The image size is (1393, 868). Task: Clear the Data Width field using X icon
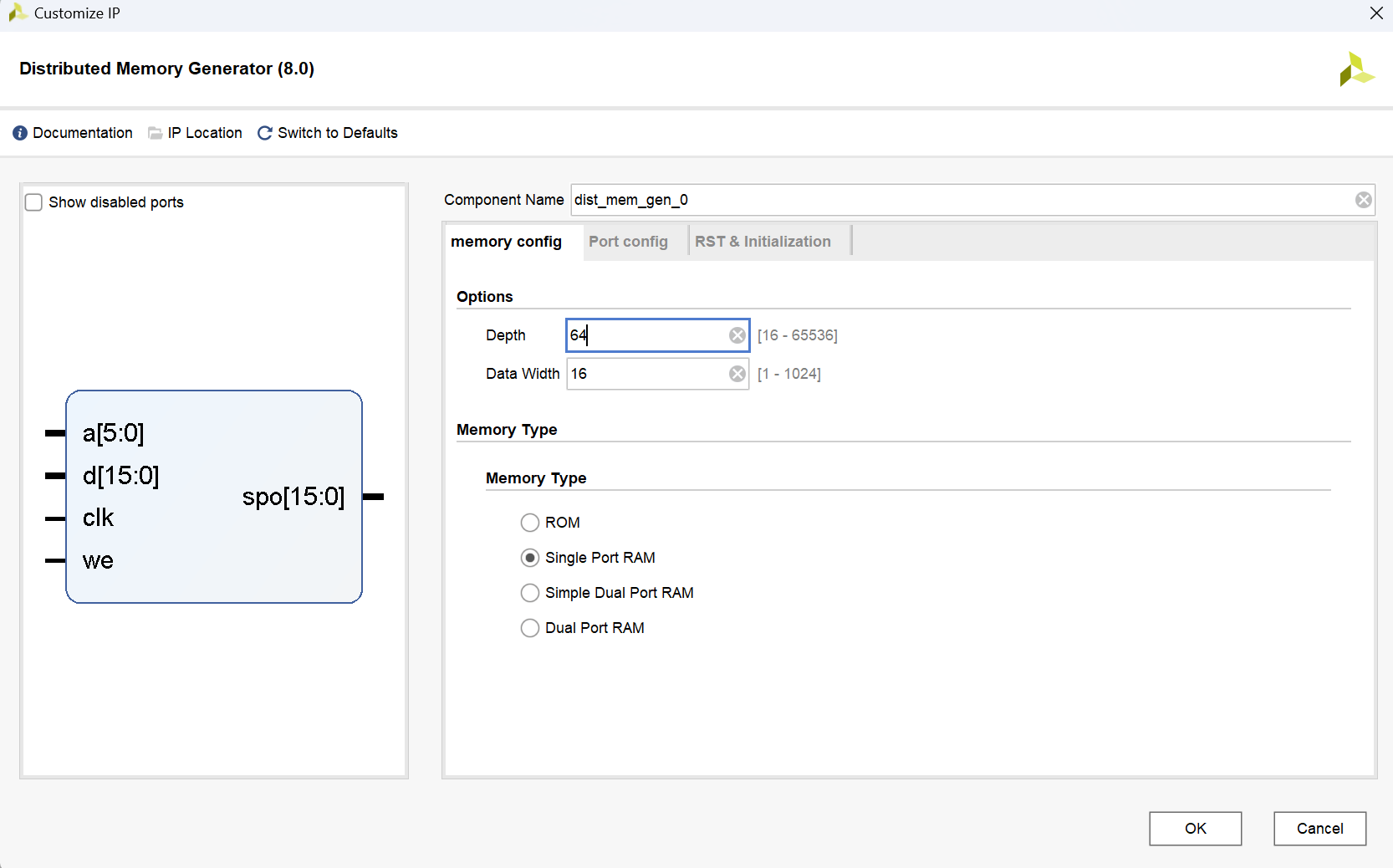coord(737,374)
